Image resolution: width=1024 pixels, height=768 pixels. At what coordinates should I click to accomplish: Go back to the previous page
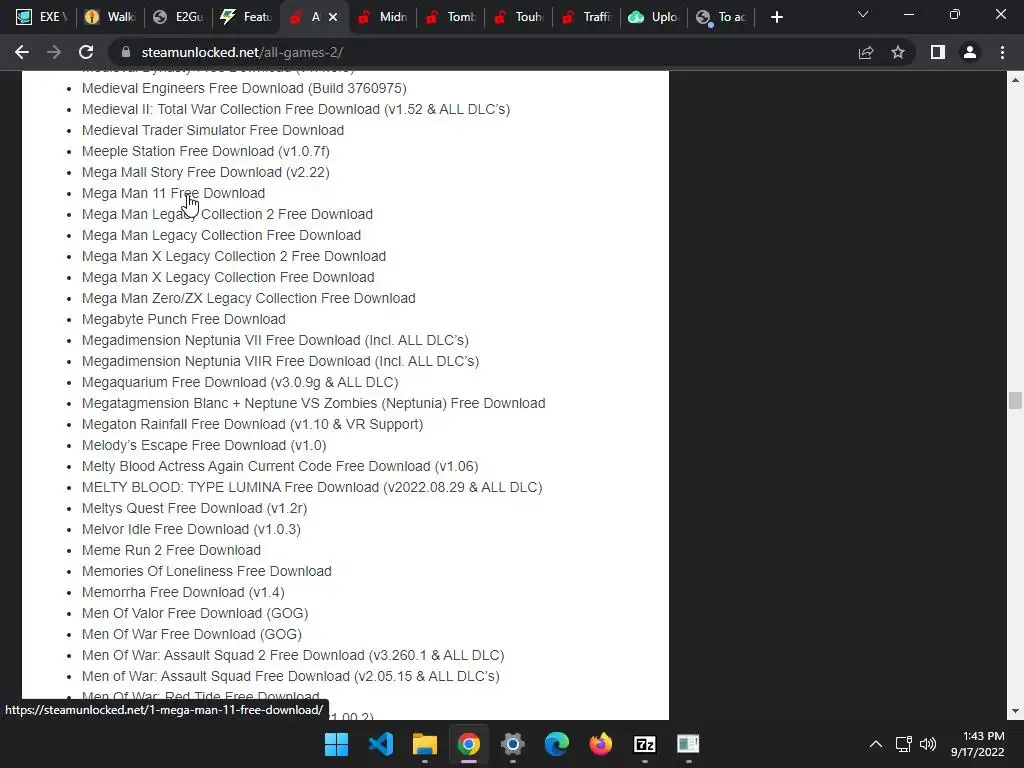point(22,52)
